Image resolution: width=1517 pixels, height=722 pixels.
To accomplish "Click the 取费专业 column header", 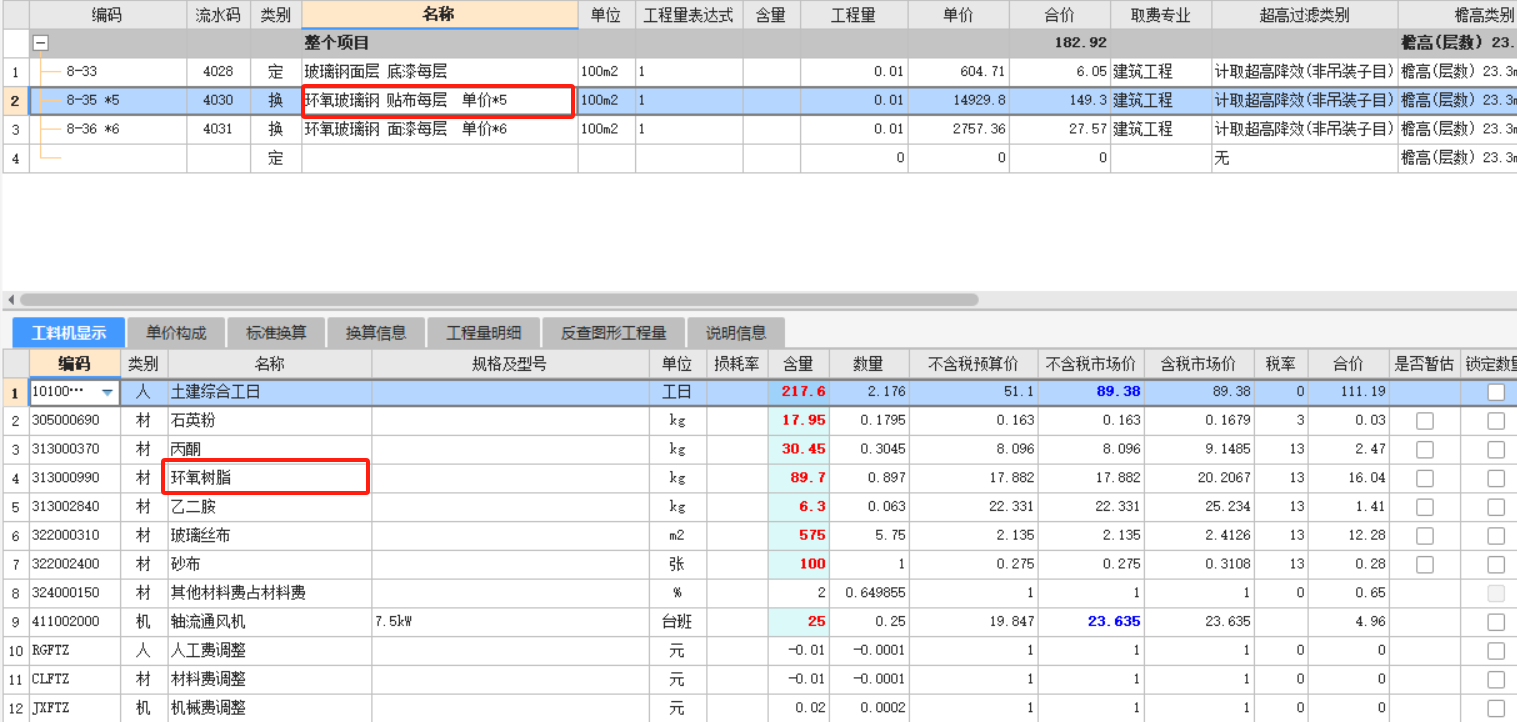I will click(x=1160, y=15).
